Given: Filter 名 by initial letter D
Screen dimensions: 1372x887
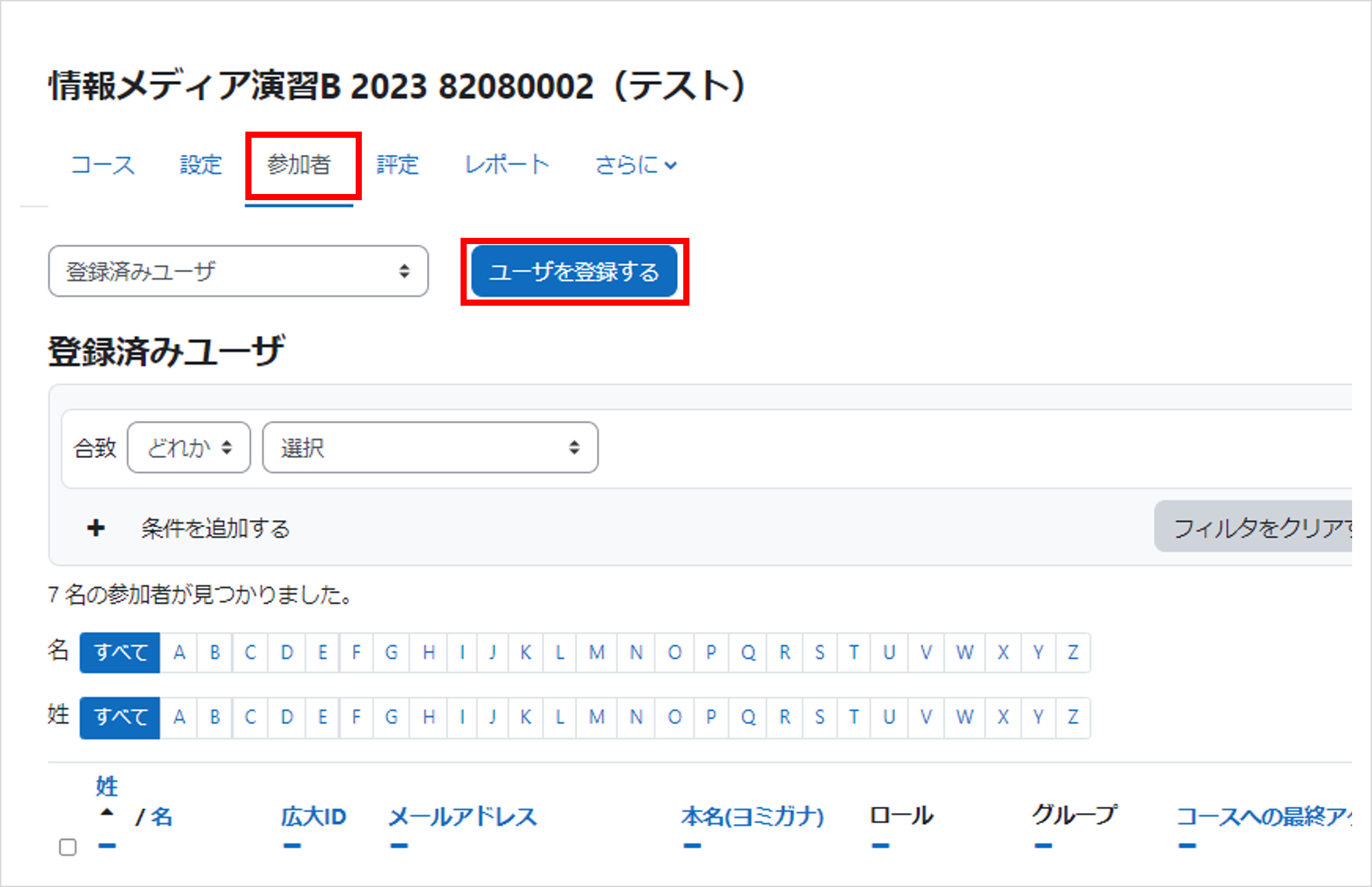Looking at the screenshot, I should tap(286, 653).
